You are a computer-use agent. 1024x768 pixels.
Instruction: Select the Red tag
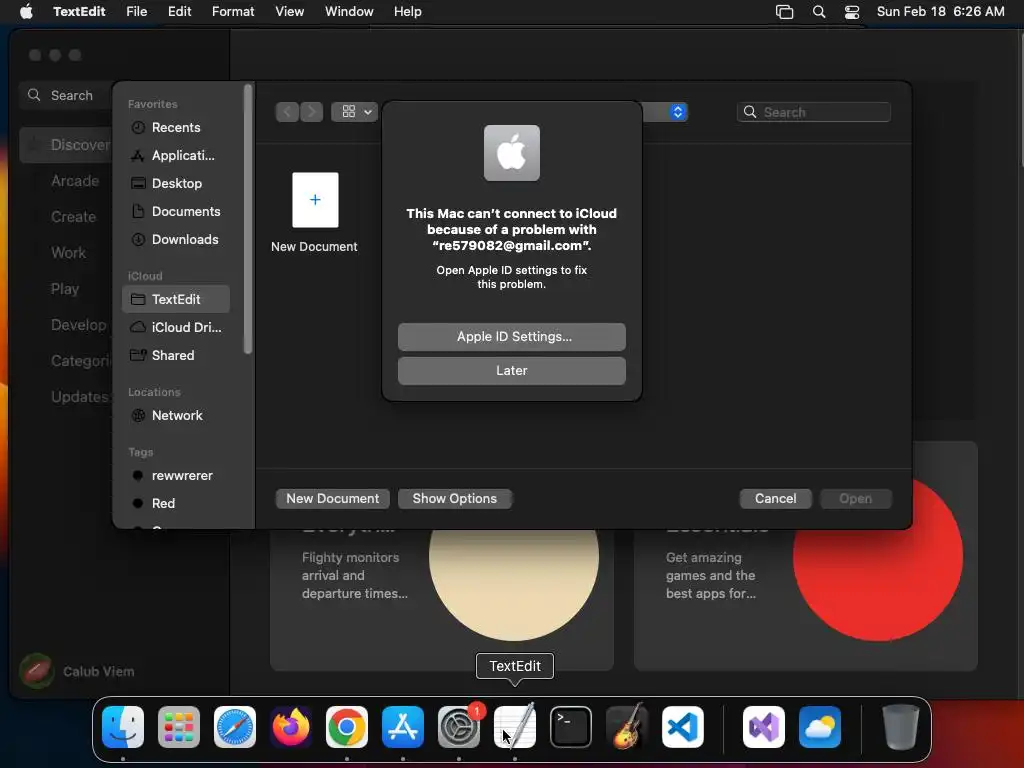coord(176,504)
